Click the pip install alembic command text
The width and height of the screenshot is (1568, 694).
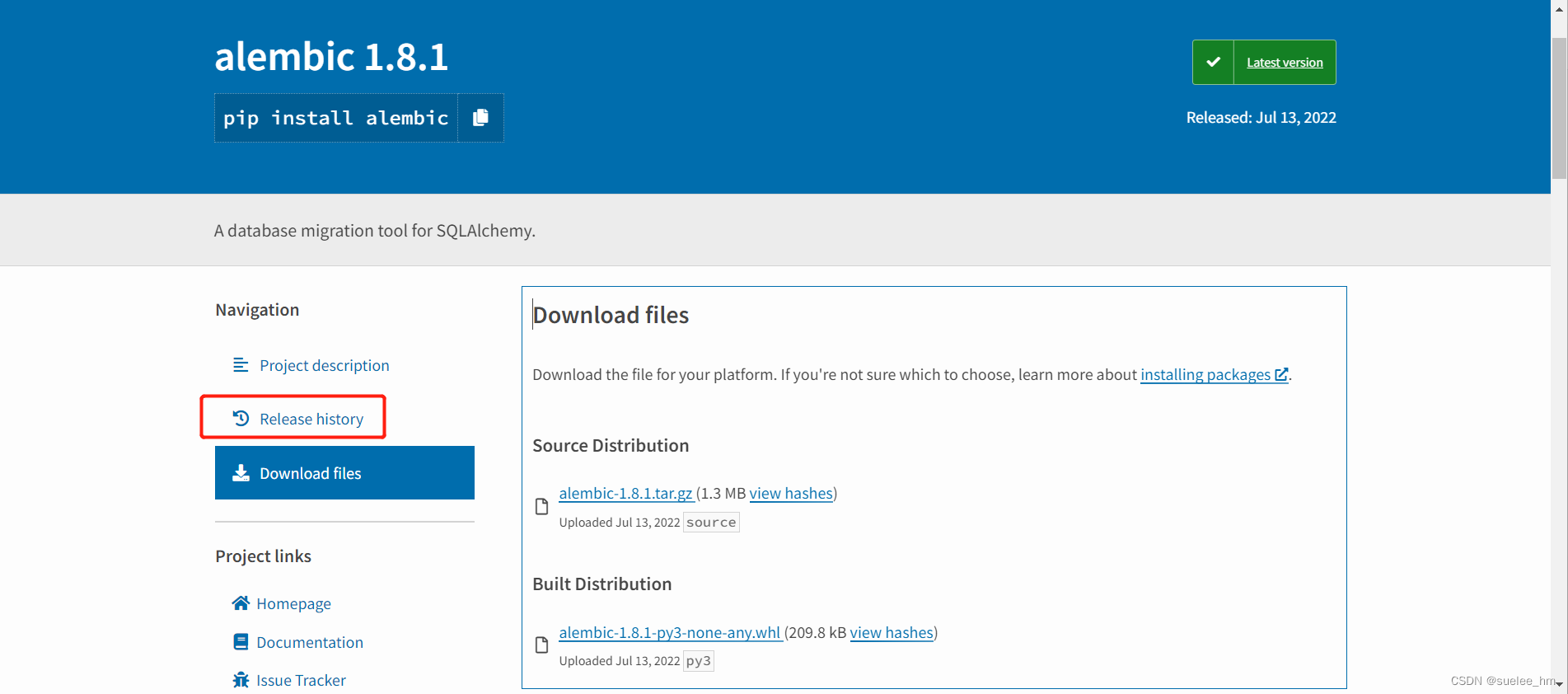(x=336, y=118)
